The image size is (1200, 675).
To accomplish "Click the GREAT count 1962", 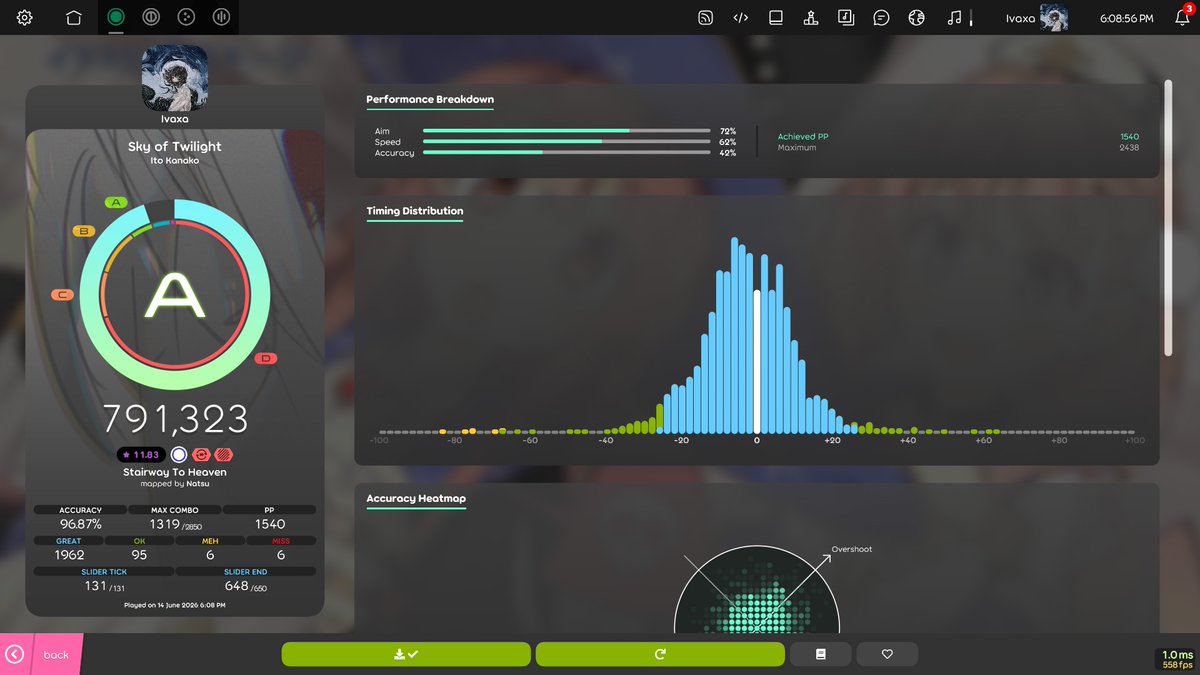I will [70, 555].
